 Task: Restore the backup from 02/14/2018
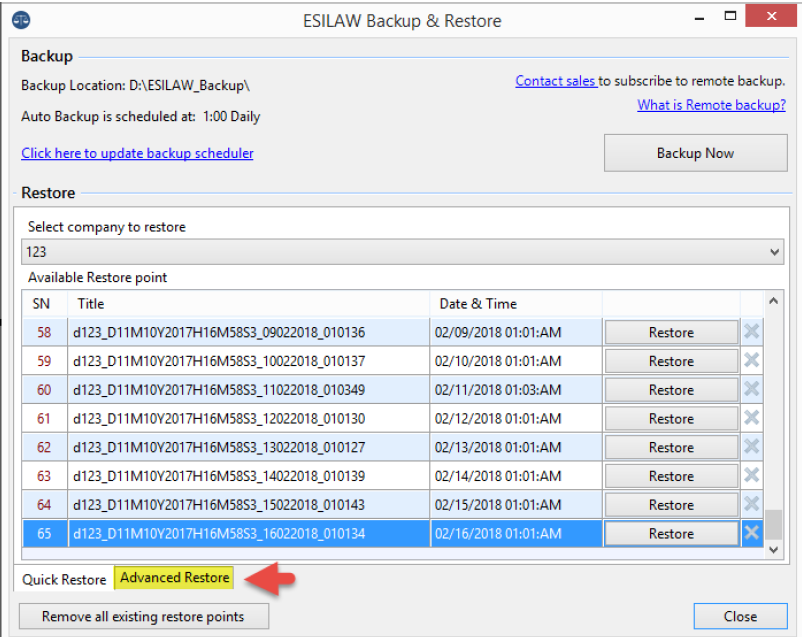point(672,476)
